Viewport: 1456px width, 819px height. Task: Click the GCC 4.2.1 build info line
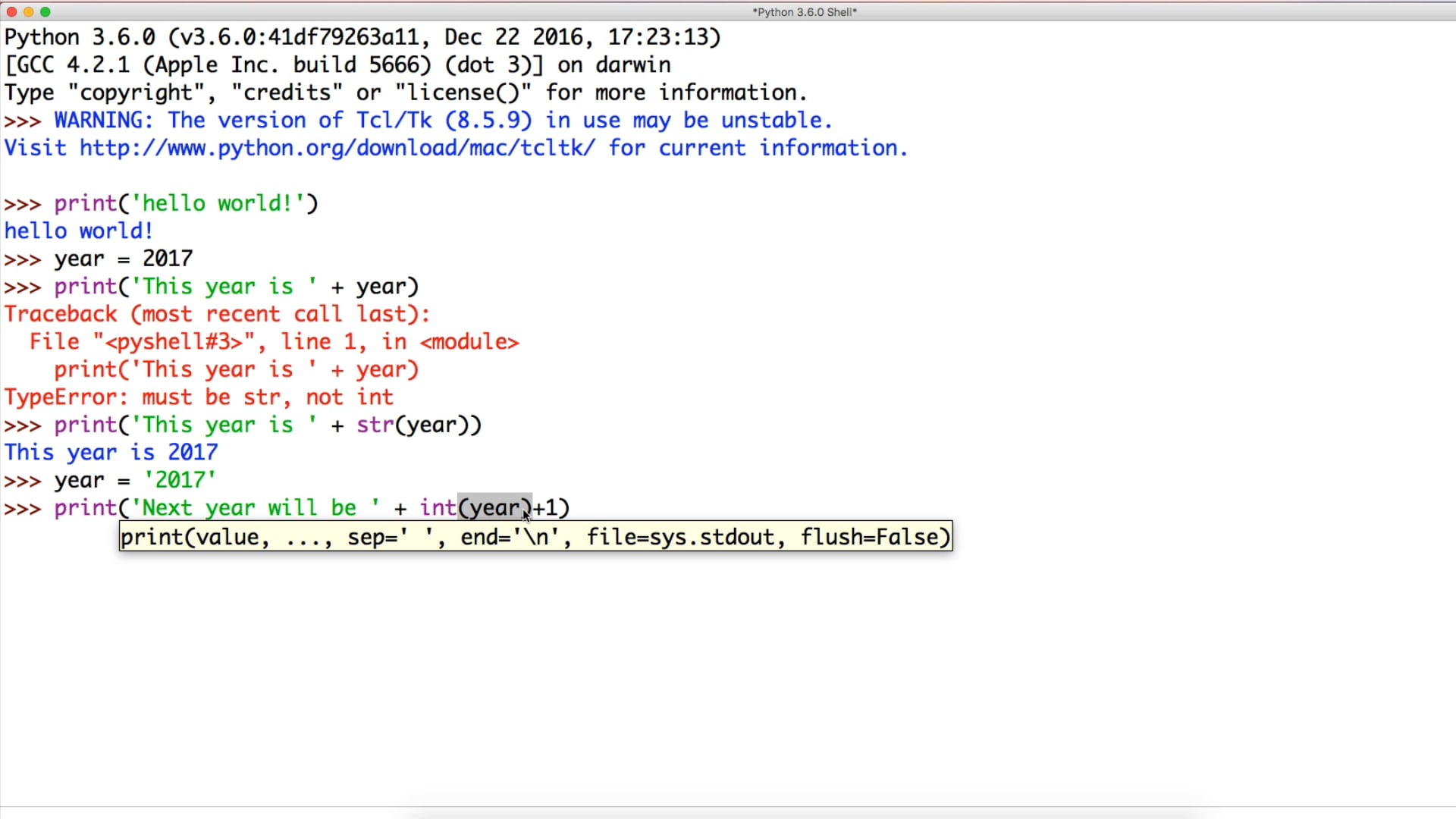(x=337, y=64)
